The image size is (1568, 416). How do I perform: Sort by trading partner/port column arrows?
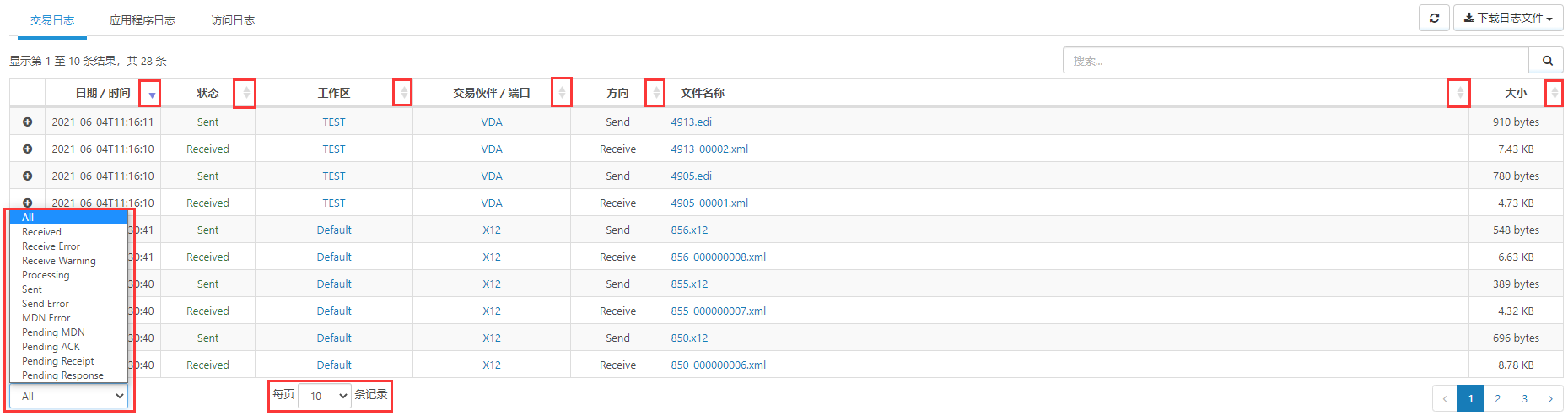point(562,93)
